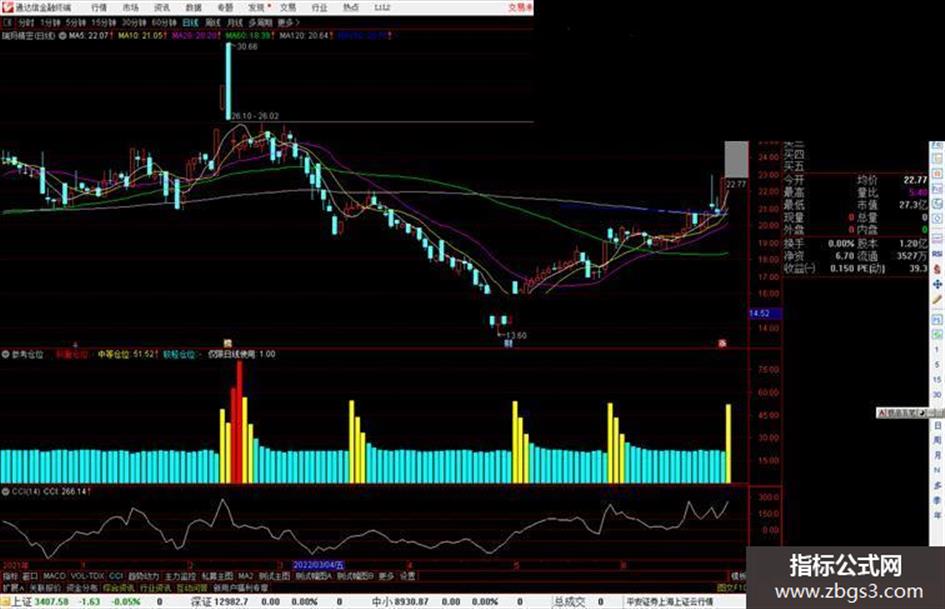Click the 5-minute shortcut in the right sidebar
The height and width of the screenshot is (609, 945).
pos(937,364)
